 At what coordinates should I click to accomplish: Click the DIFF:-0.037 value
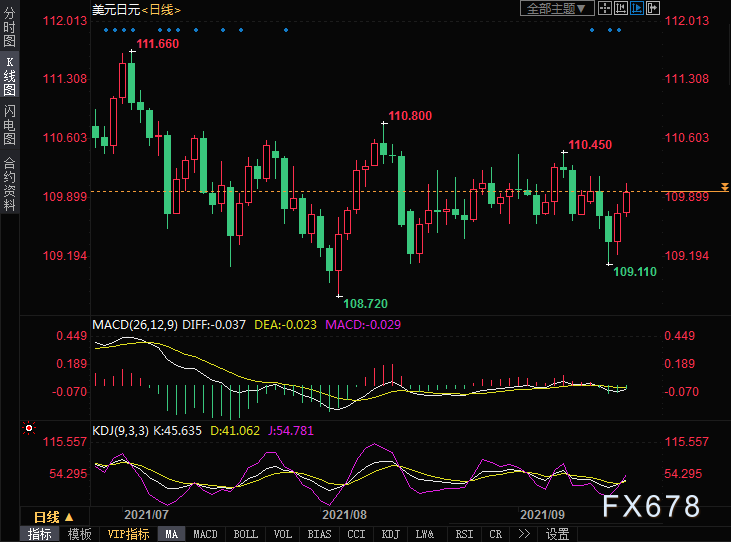[x=214, y=325]
